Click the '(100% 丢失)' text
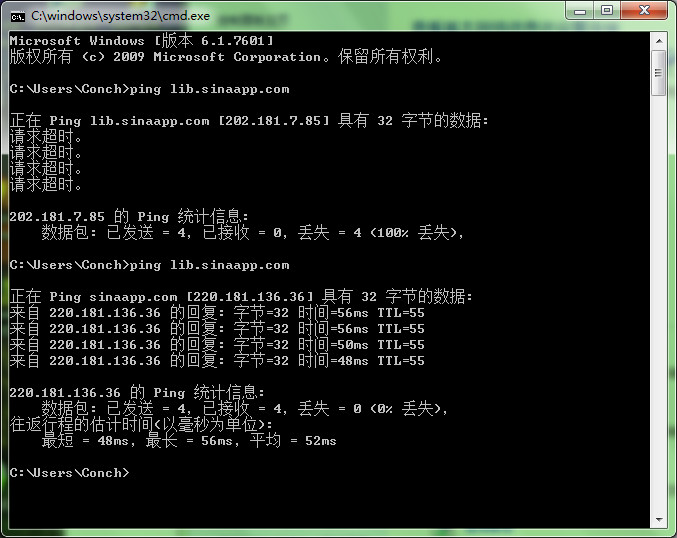 413,232
